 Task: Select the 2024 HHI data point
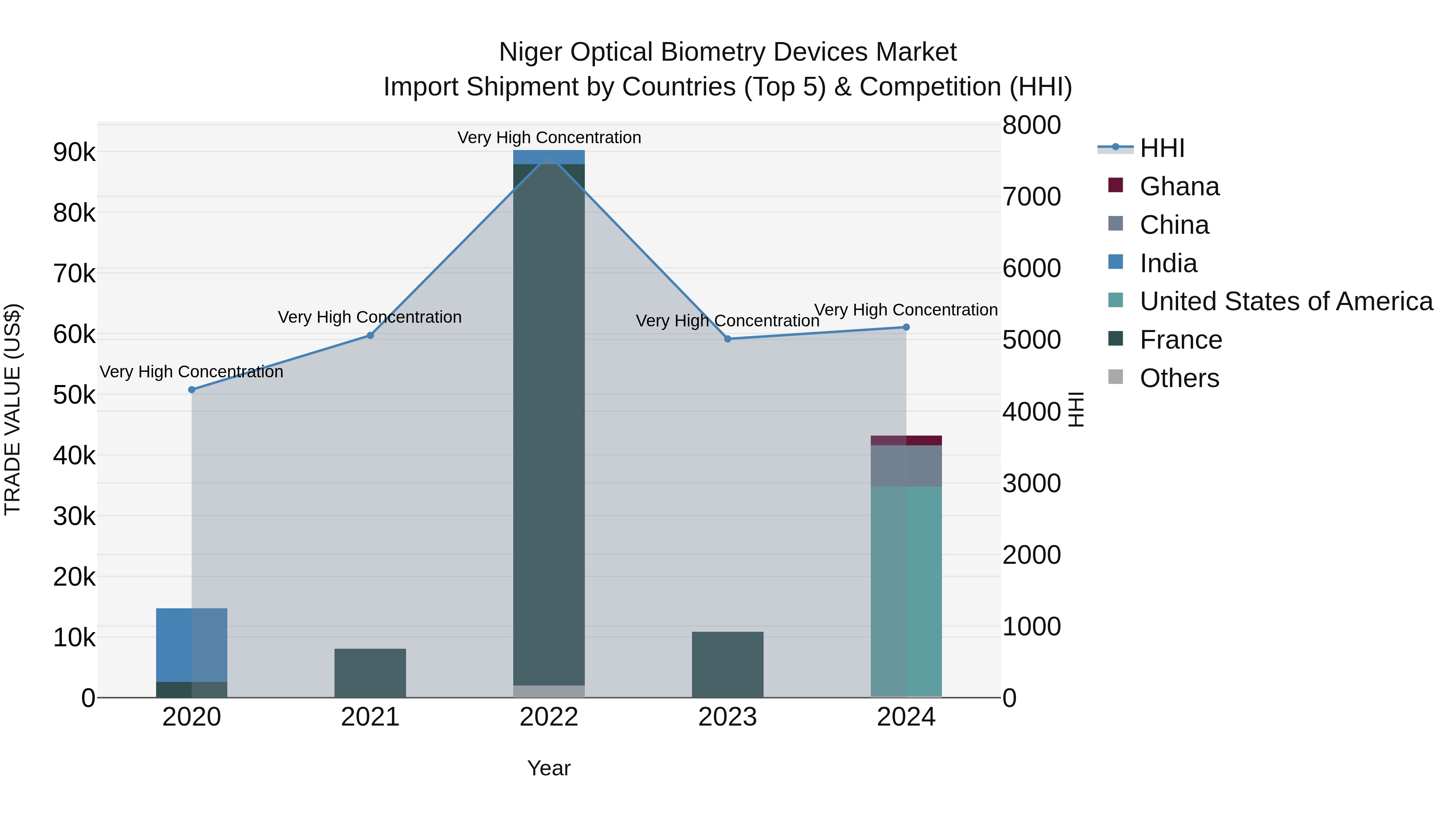point(906,327)
